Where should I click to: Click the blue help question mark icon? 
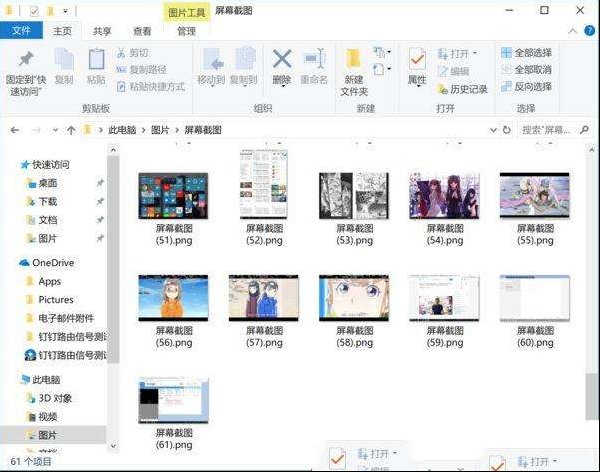pyautogui.click(x=589, y=31)
